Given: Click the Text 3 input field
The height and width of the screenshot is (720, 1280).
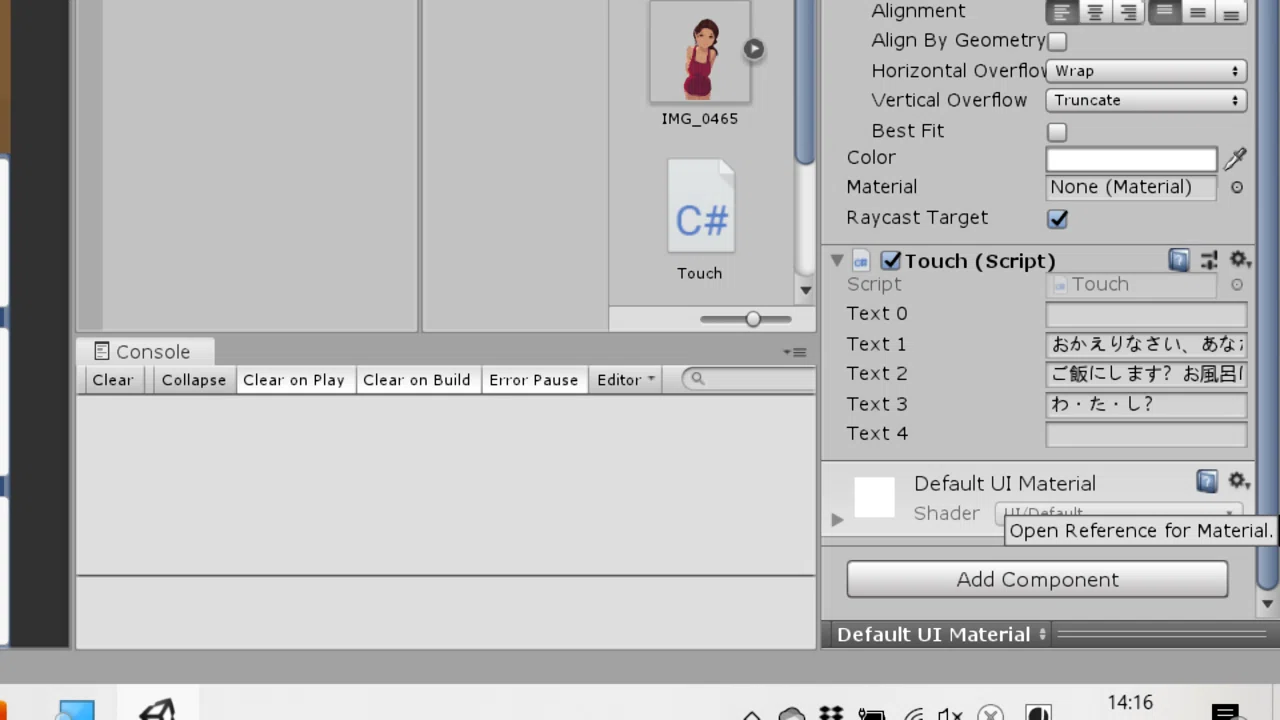Looking at the screenshot, I should point(1146,405).
